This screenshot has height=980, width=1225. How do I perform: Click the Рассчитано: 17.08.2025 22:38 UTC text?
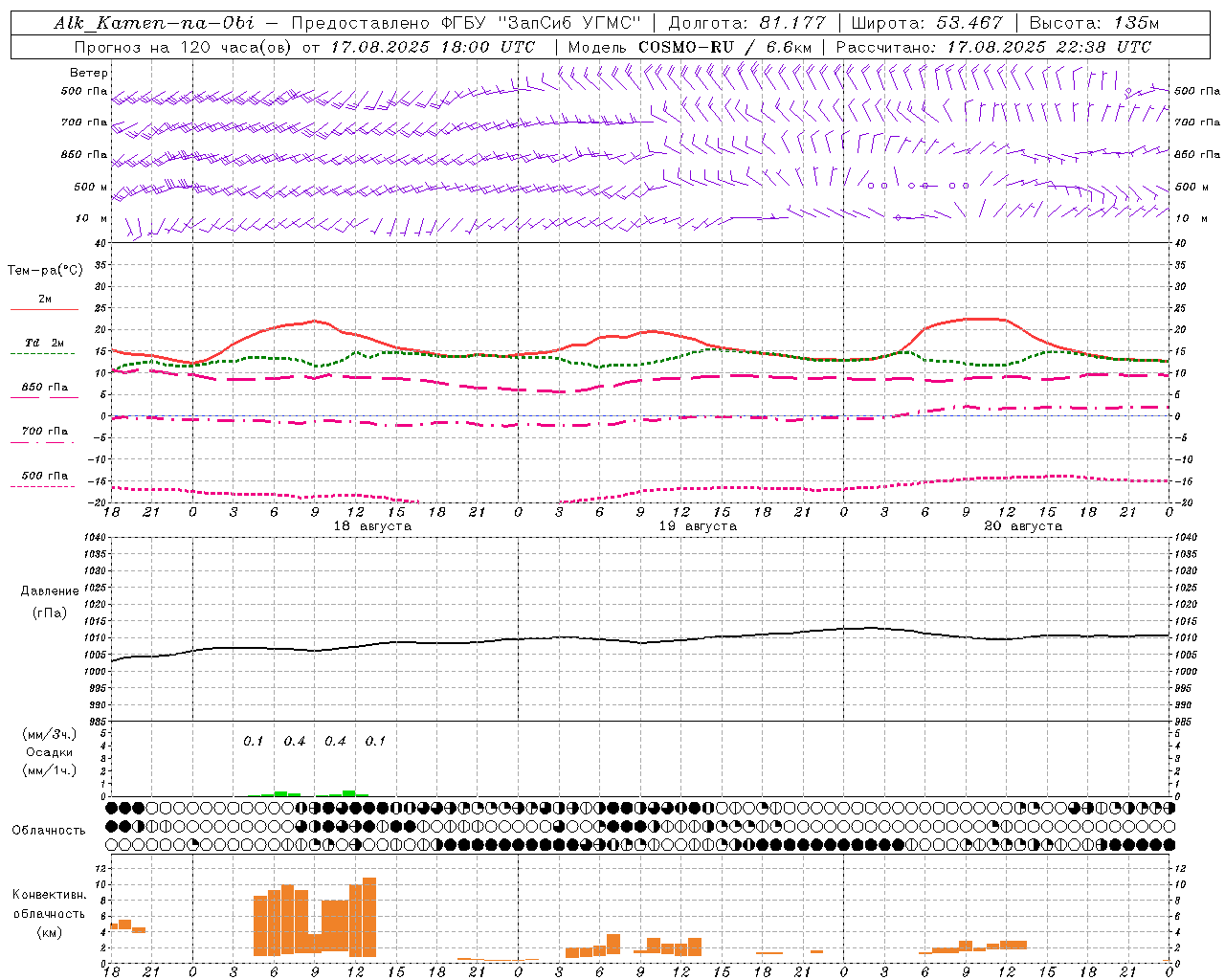pyautogui.click(x=993, y=47)
